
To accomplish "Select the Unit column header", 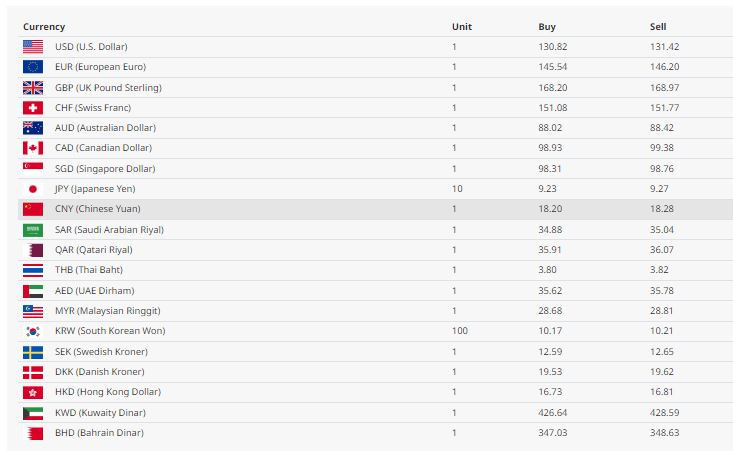I will pyautogui.click(x=462, y=27).
